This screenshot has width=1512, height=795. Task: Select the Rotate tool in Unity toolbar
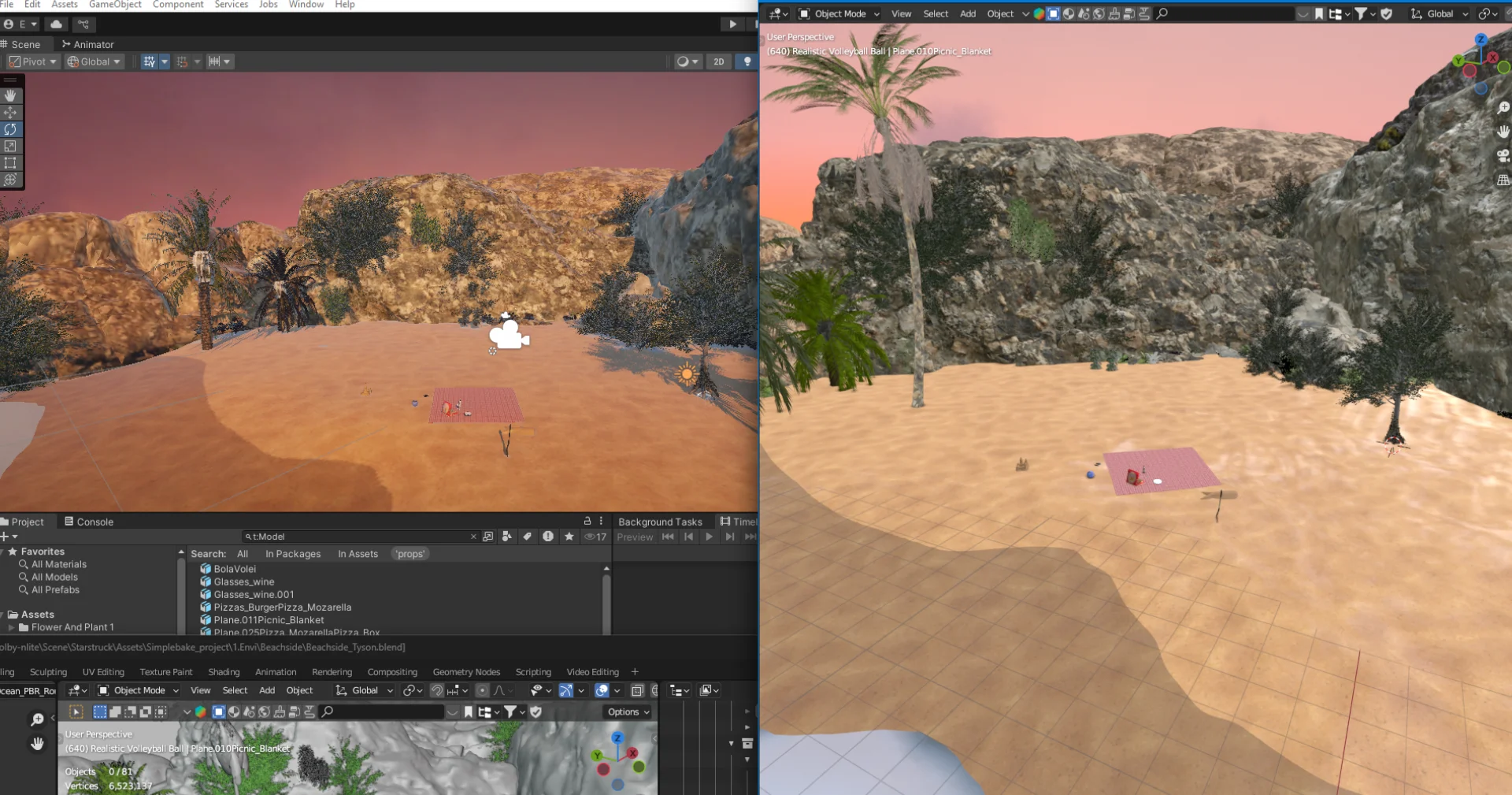[x=10, y=129]
